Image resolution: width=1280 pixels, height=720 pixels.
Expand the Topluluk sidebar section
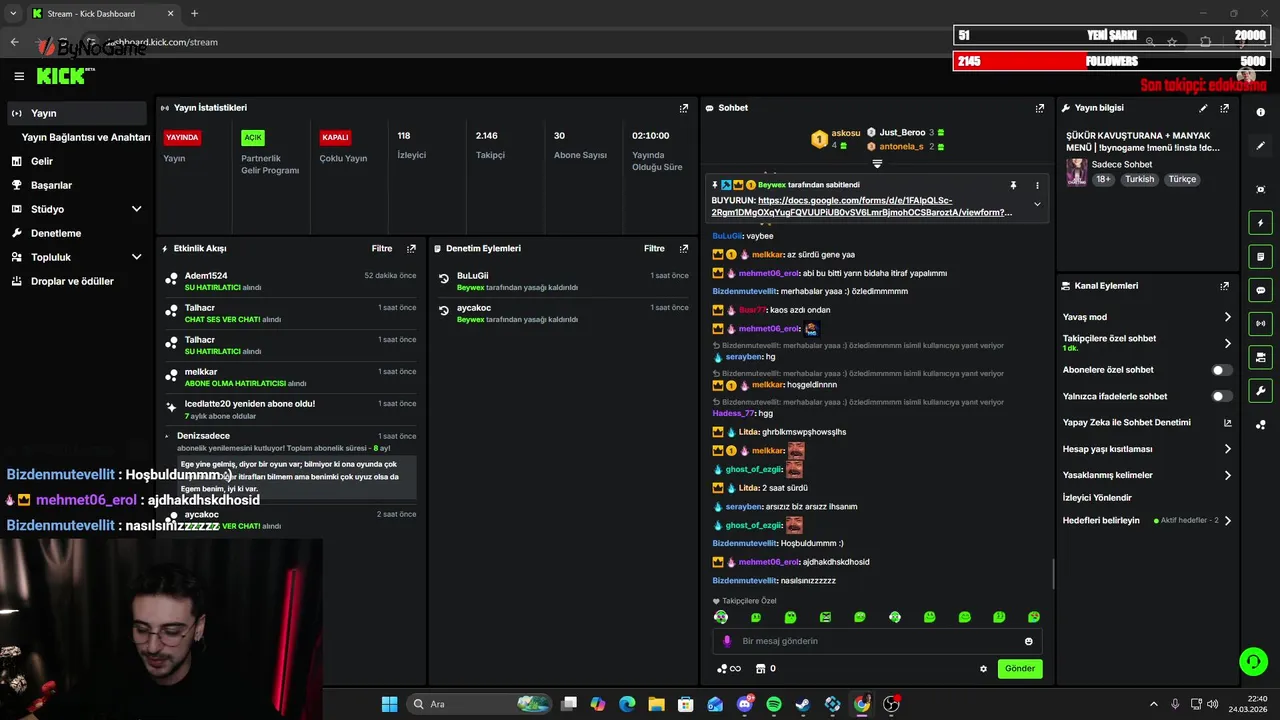pyautogui.click(x=137, y=257)
